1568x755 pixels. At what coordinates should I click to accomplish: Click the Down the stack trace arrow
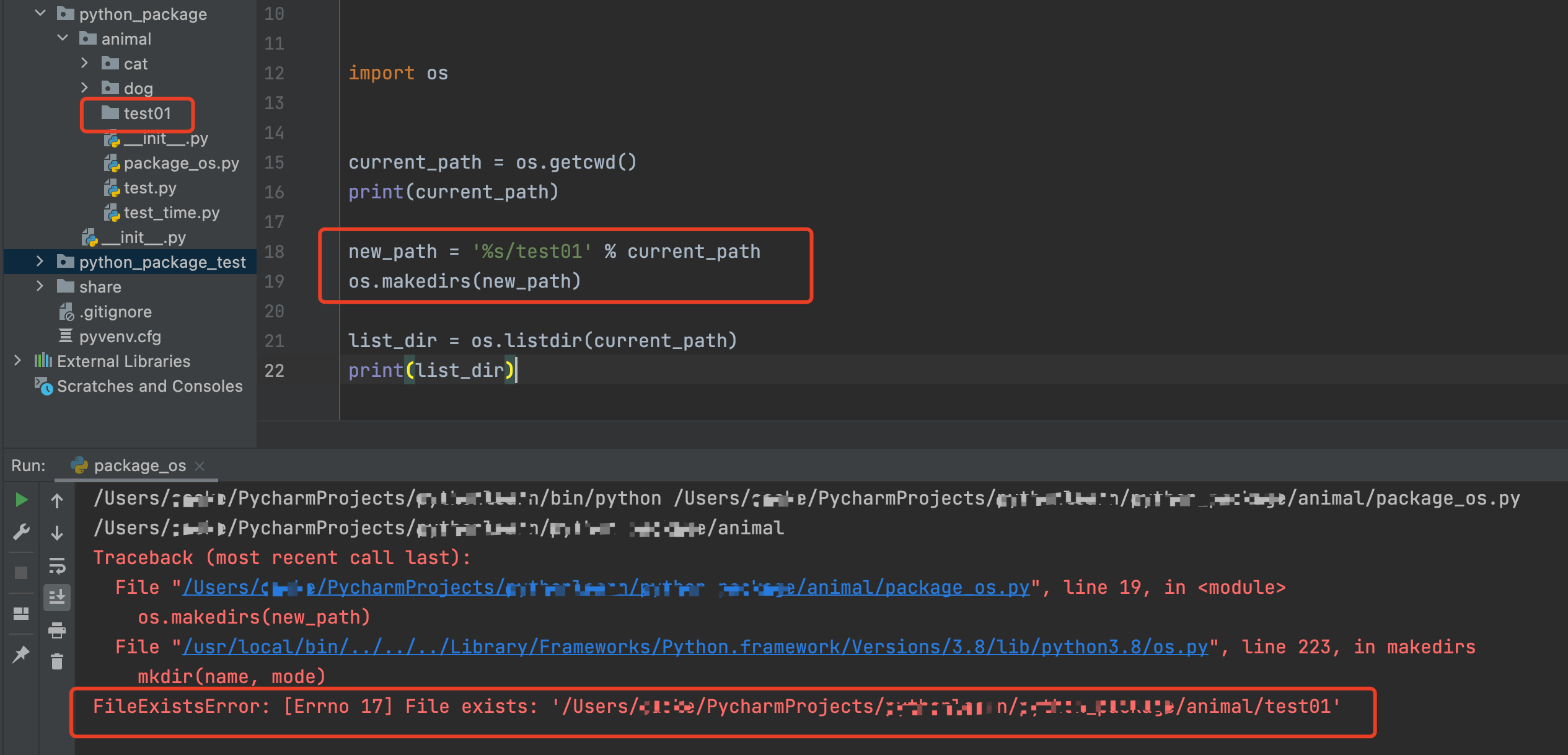tap(57, 532)
